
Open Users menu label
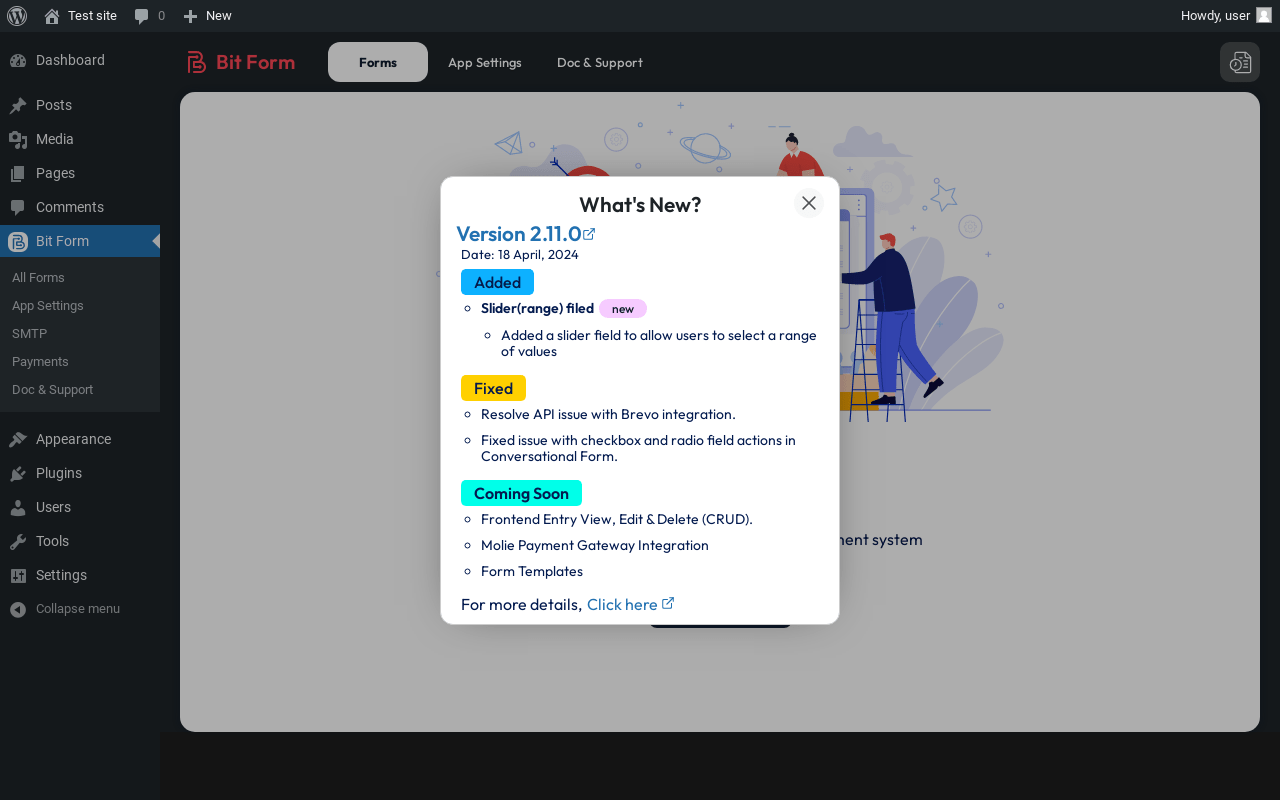[x=54, y=507]
